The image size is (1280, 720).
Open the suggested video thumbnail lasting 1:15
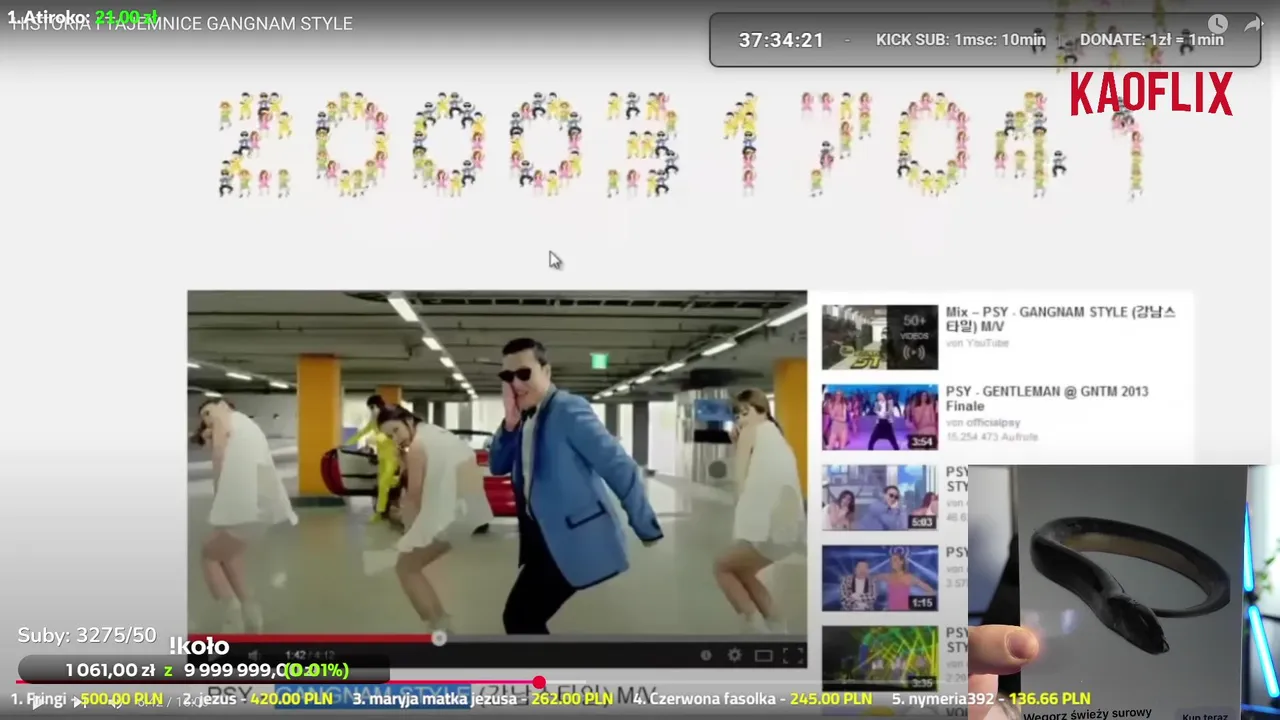point(880,577)
